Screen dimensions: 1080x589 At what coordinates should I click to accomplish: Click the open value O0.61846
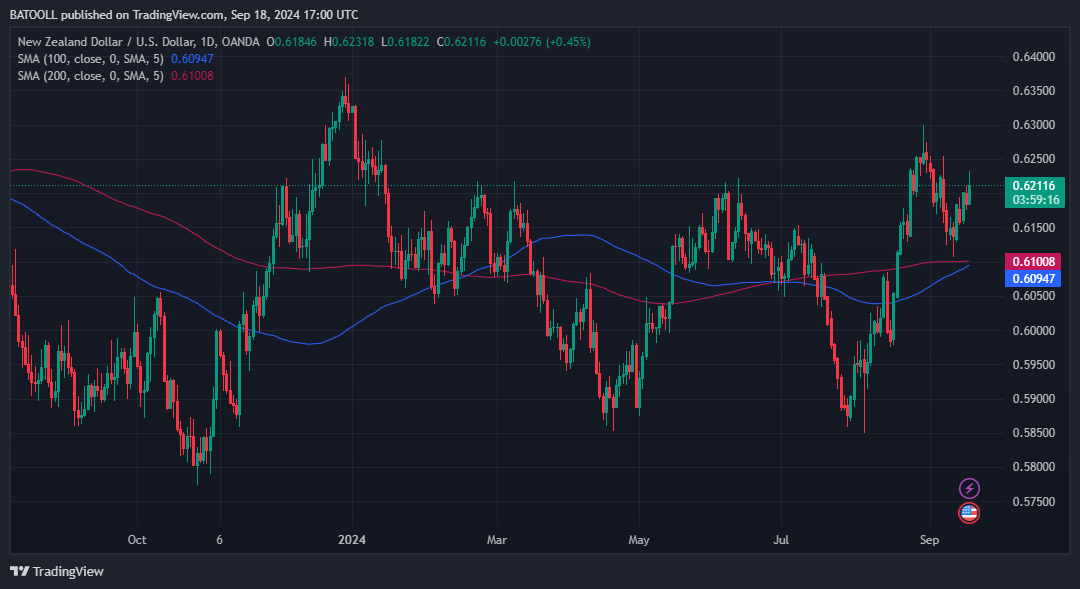point(292,41)
